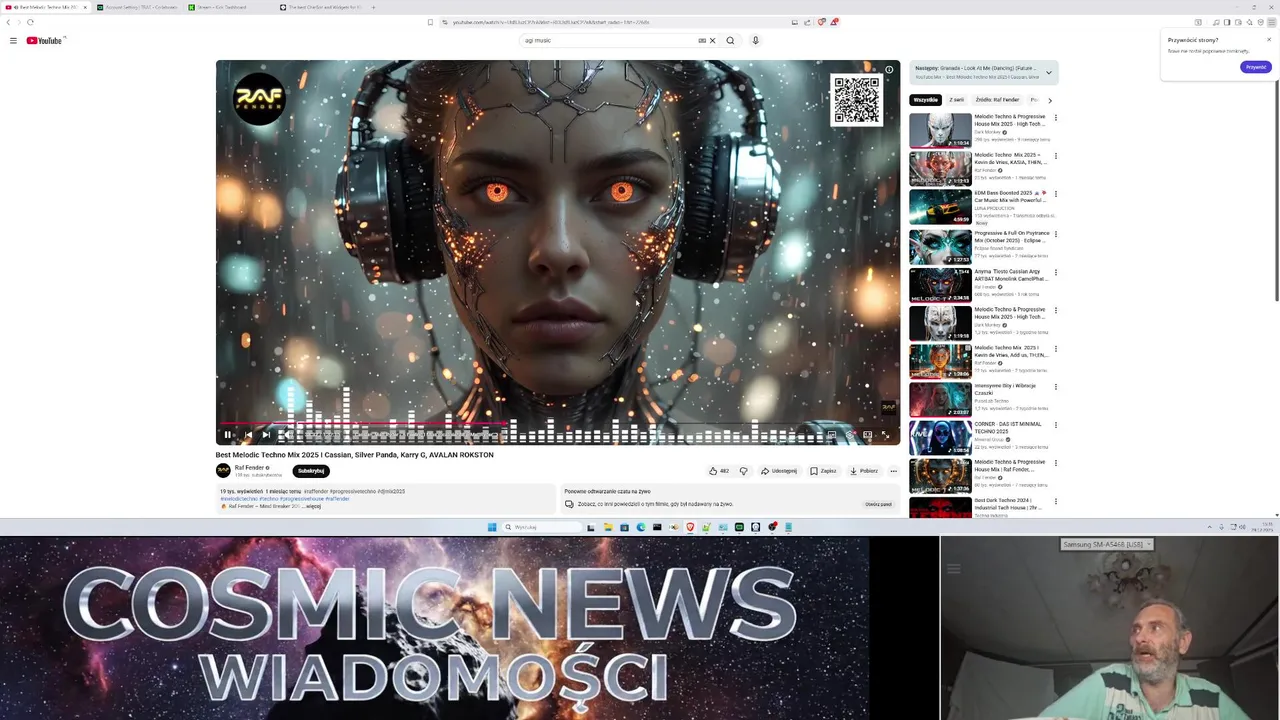Expand the description with ...więcej
The height and width of the screenshot is (720, 1280).
[313, 507]
